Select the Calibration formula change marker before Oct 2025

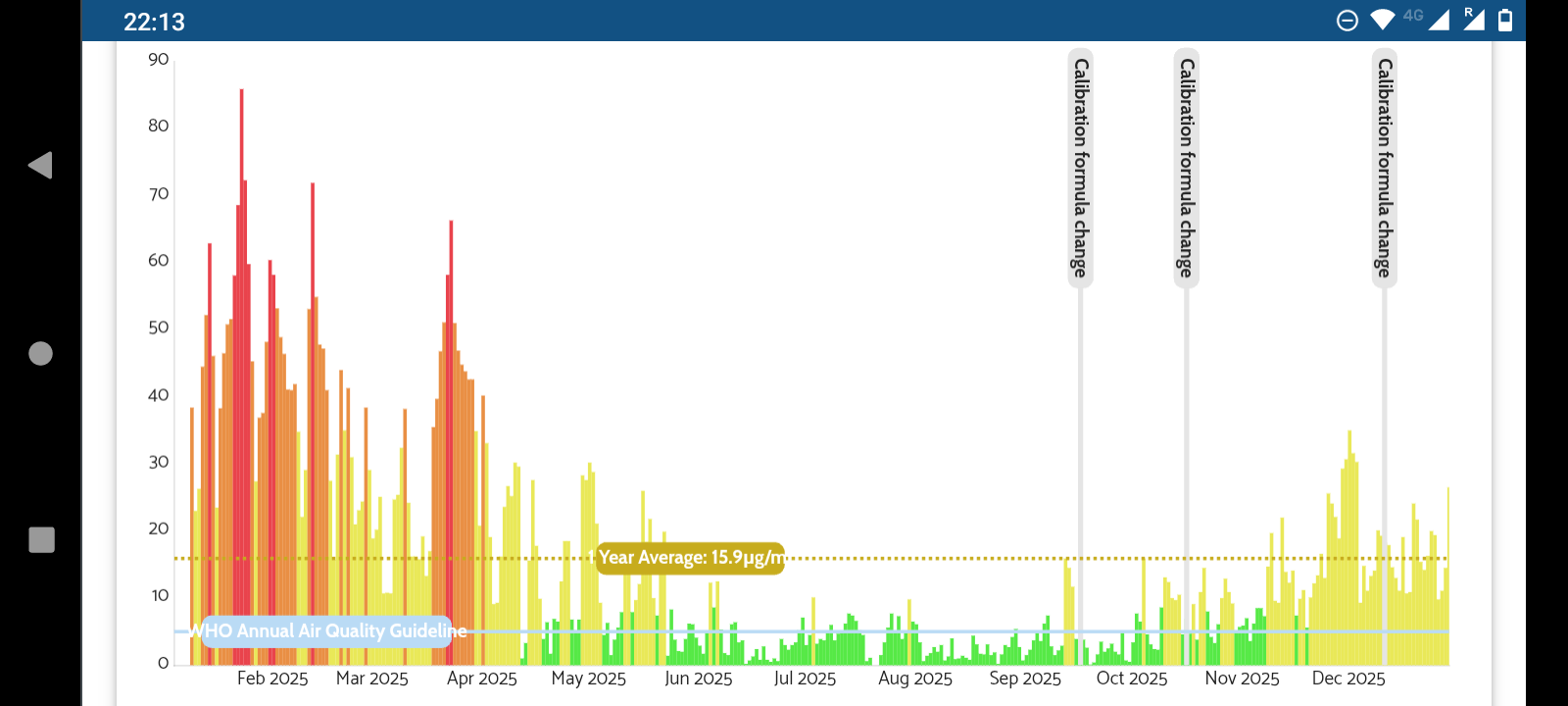[1080, 167]
